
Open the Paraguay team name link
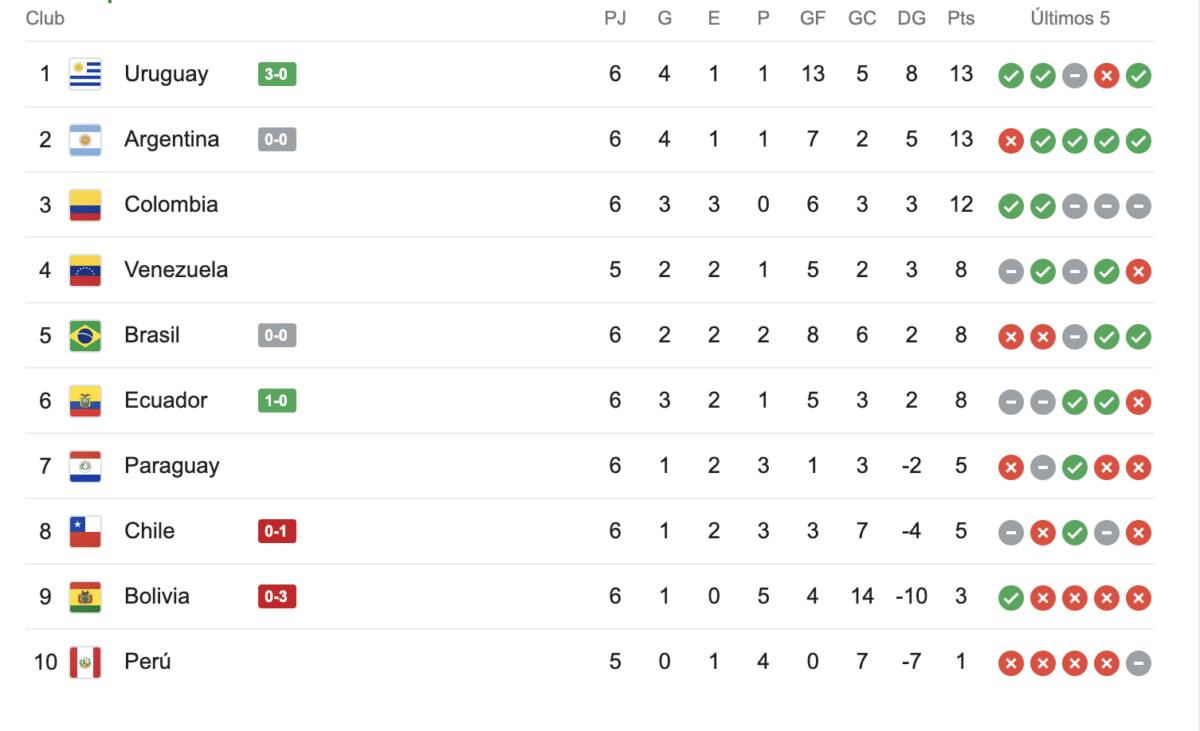[x=171, y=466]
